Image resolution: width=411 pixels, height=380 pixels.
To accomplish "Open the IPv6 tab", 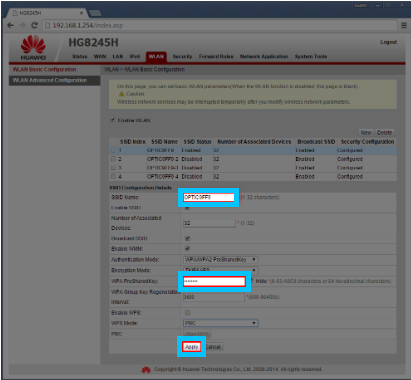I will point(135,56).
